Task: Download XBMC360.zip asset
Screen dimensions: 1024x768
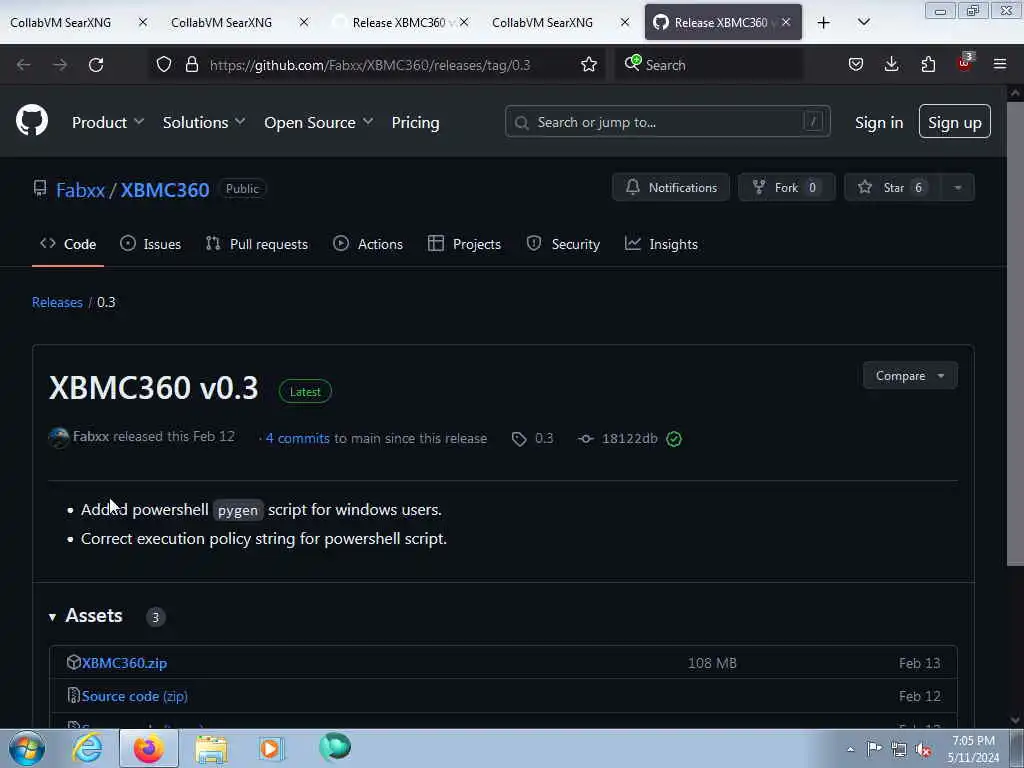Action: coord(124,663)
